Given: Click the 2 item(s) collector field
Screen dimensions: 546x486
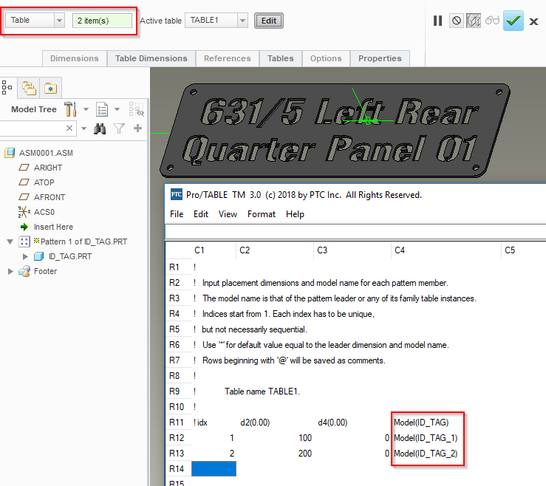Looking at the screenshot, I should pyautogui.click(x=102, y=21).
